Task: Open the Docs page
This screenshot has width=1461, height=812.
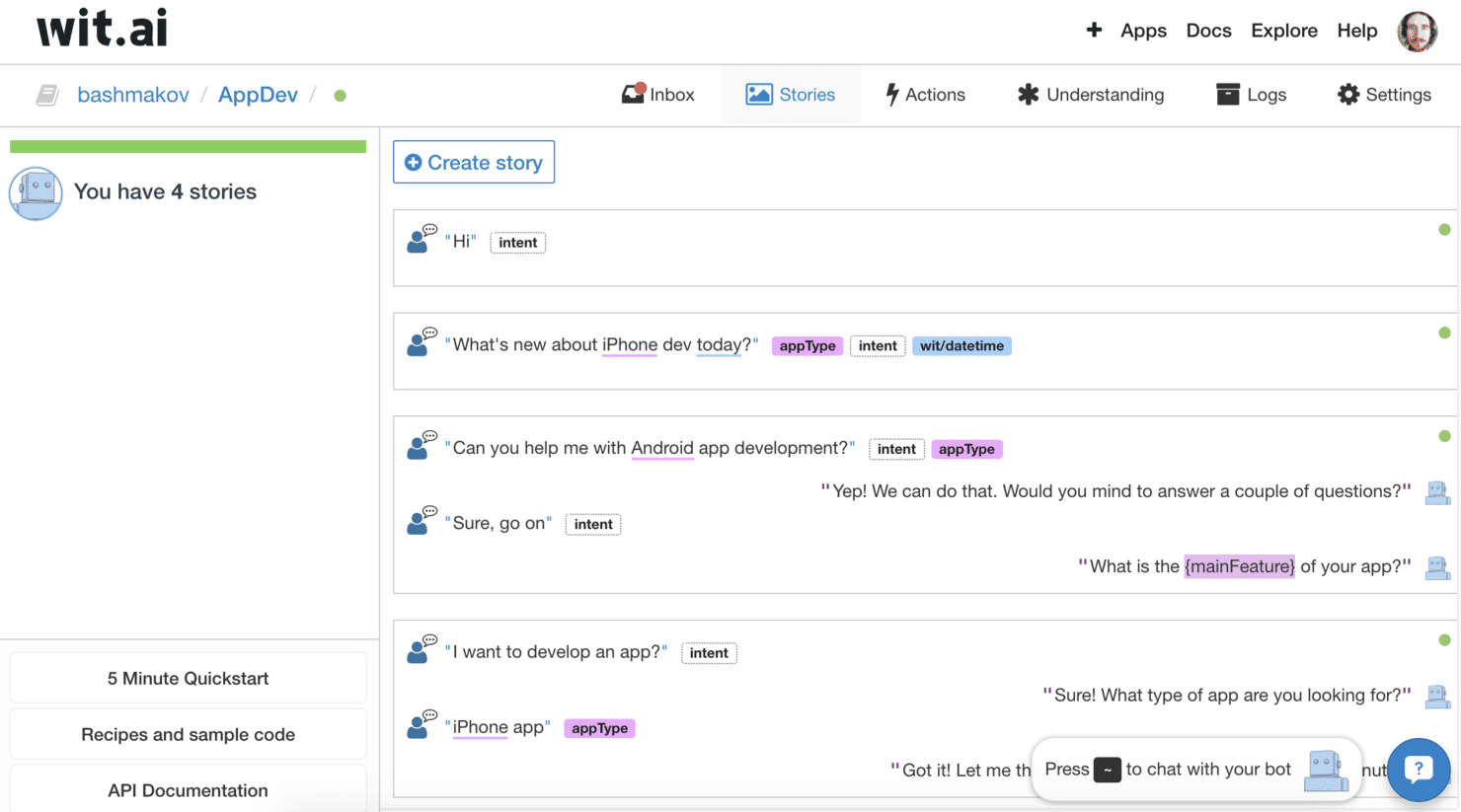Action: tap(1208, 31)
